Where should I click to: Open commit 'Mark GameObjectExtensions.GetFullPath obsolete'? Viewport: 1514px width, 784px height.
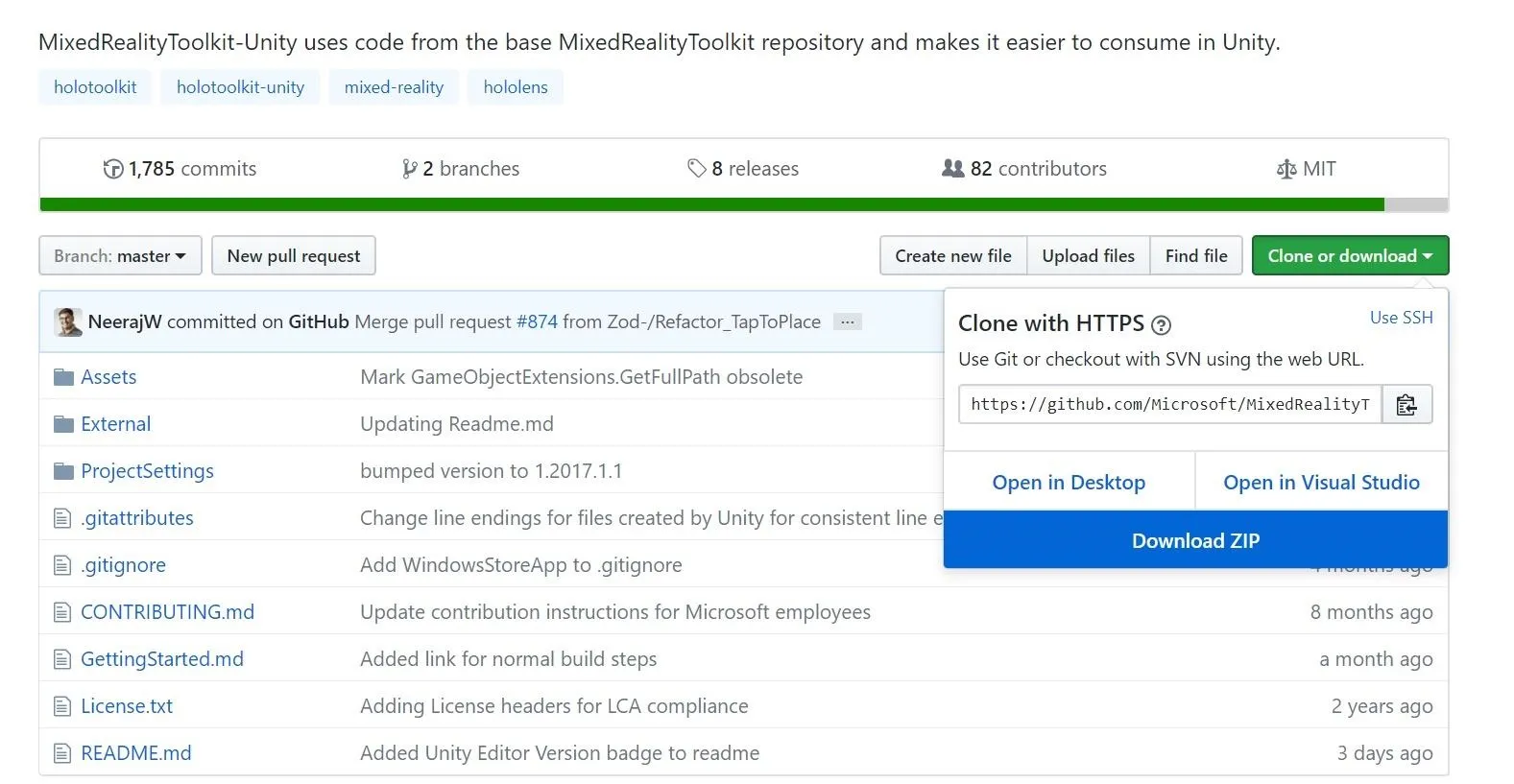click(x=581, y=377)
